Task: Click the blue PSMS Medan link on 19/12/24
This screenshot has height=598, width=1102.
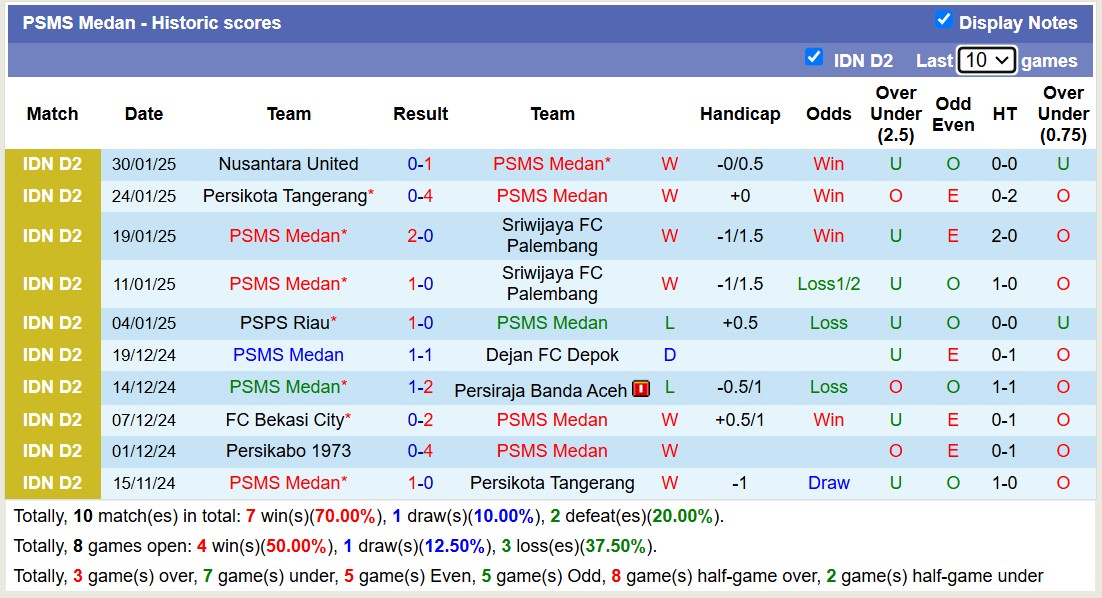Action: (288, 355)
